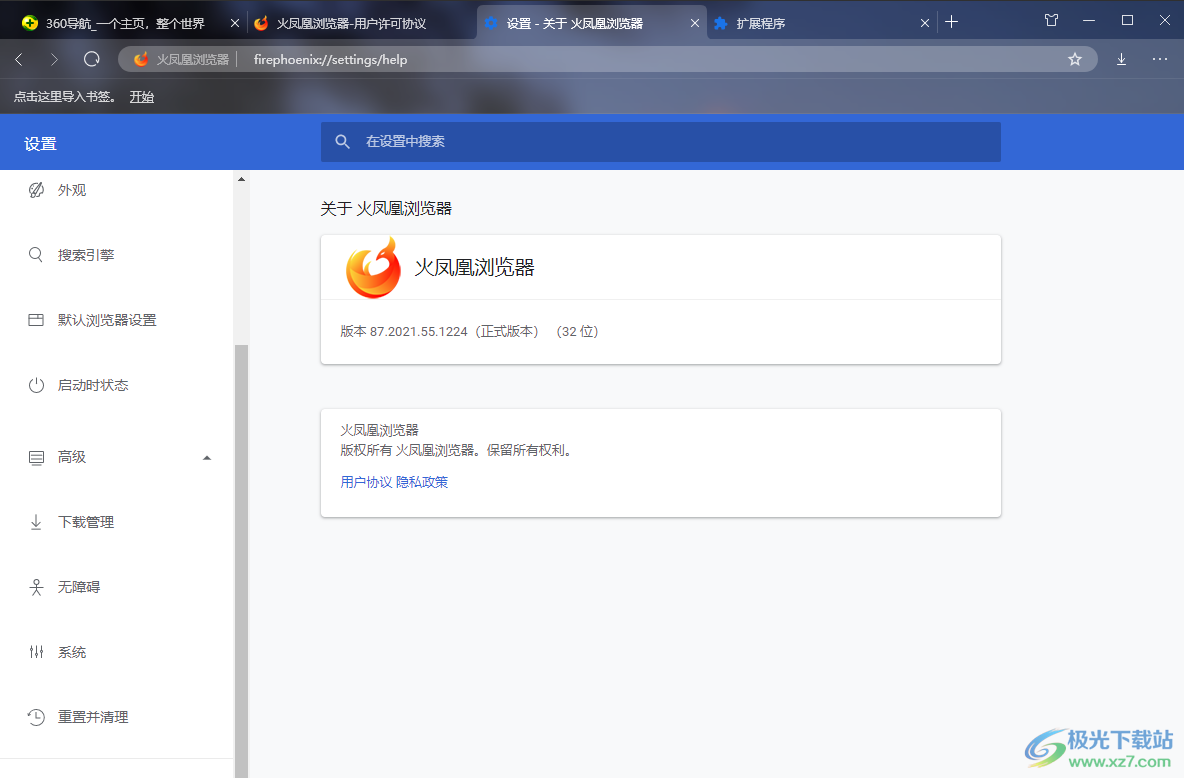Click the 设置 header title
This screenshot has width=1184, height=778.
pos(40,144)
